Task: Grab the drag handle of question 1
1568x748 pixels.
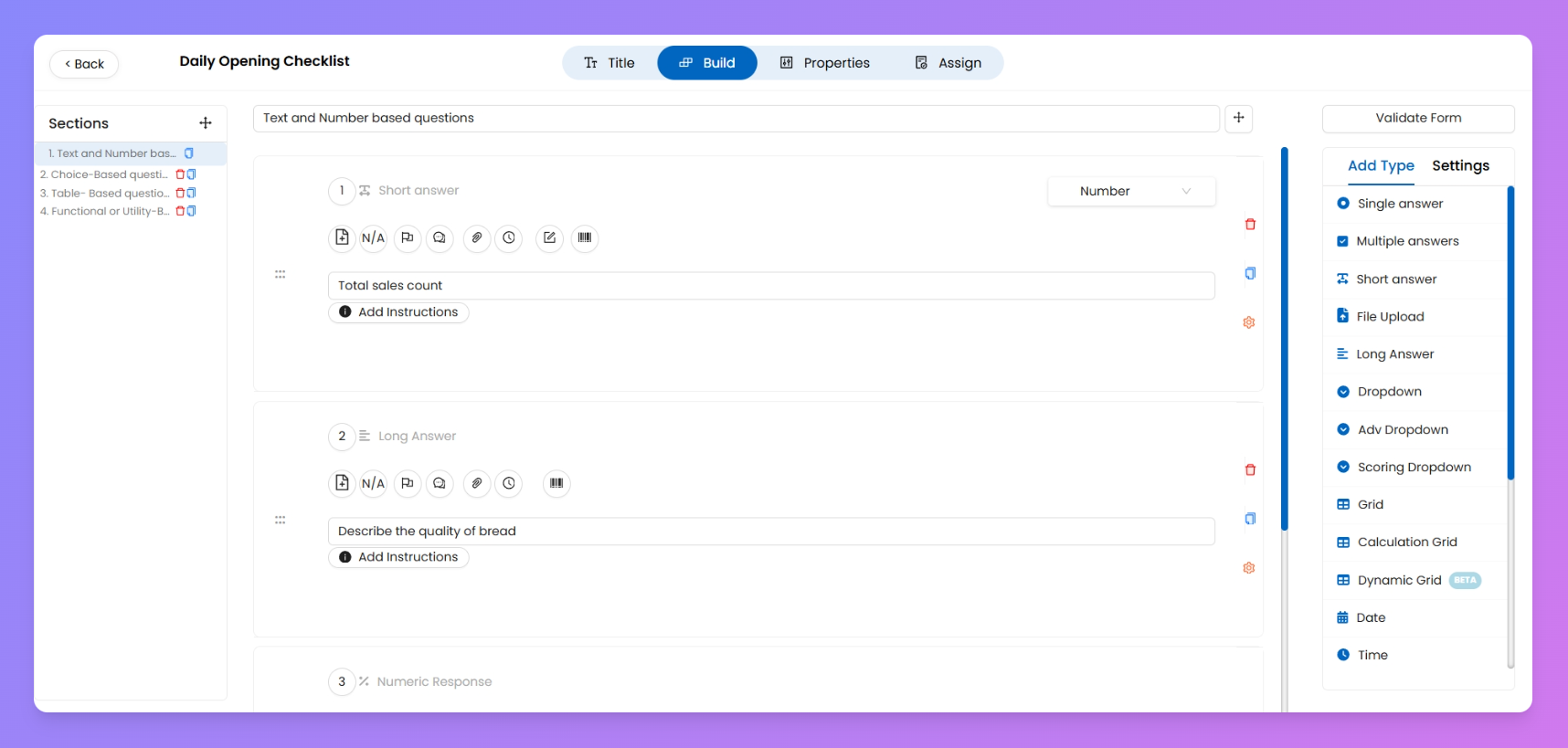Action: pyautogui.click(x=281, y=274)
